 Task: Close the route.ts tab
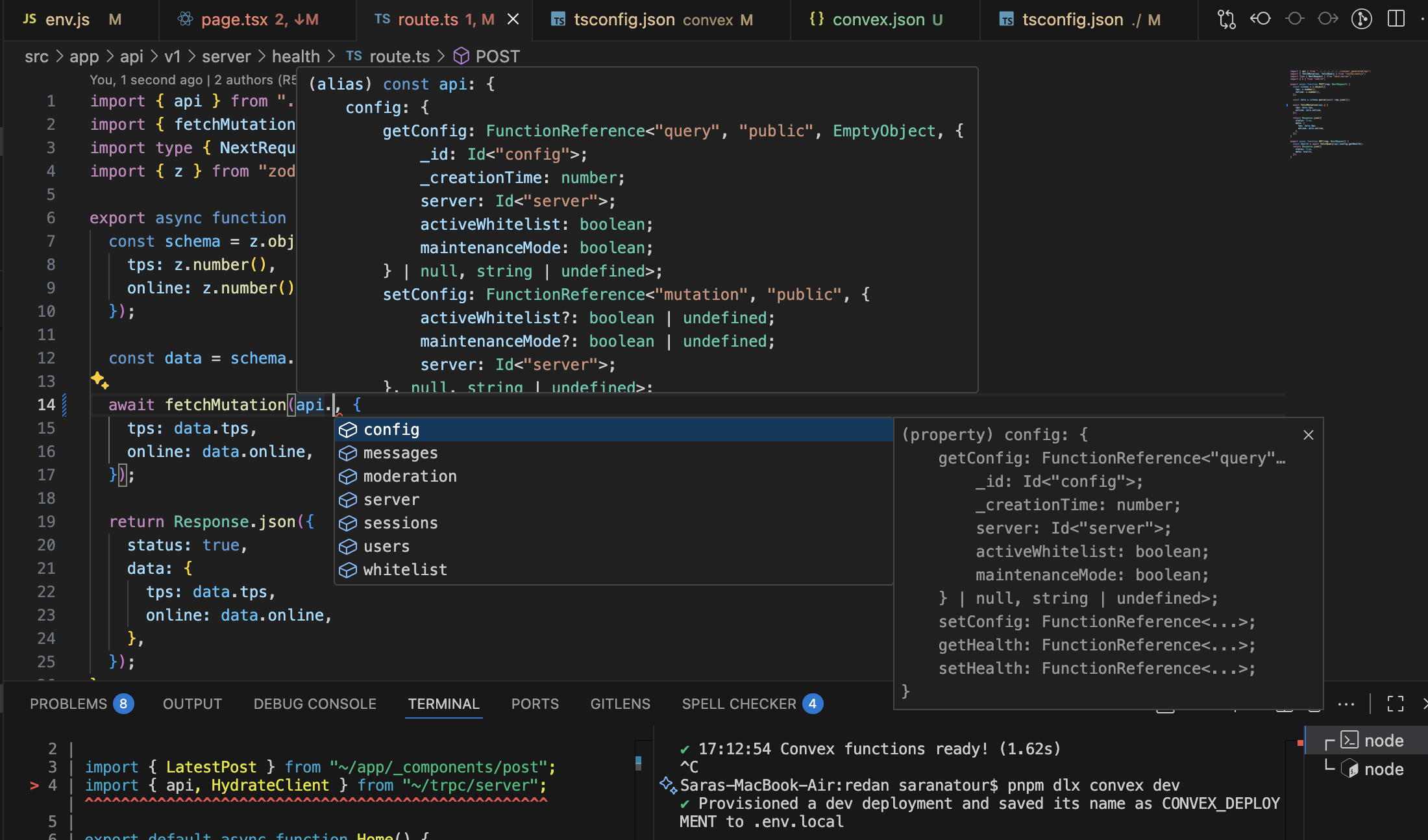(513, 19)
